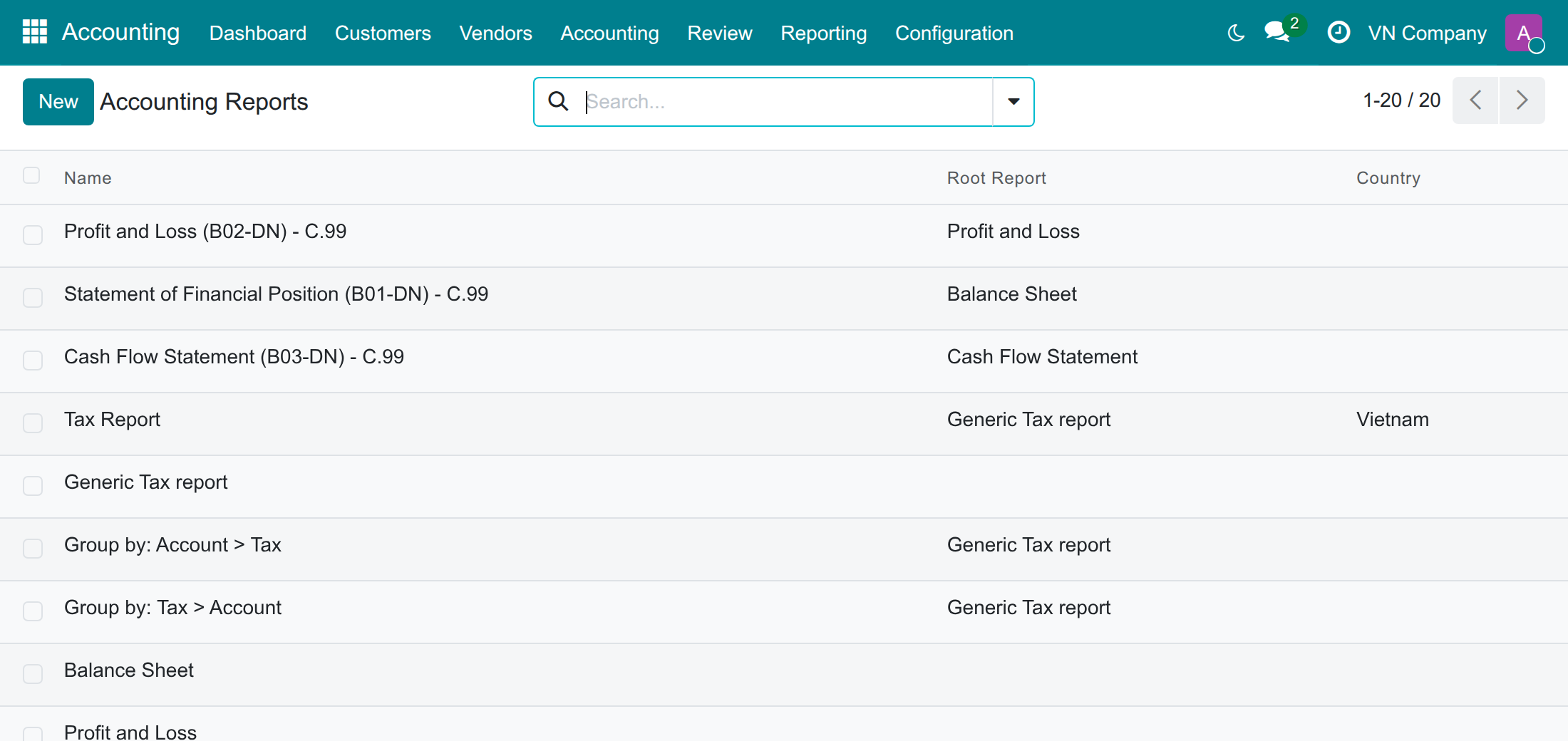Open the Balance Sheet record

tap(129, 670)
